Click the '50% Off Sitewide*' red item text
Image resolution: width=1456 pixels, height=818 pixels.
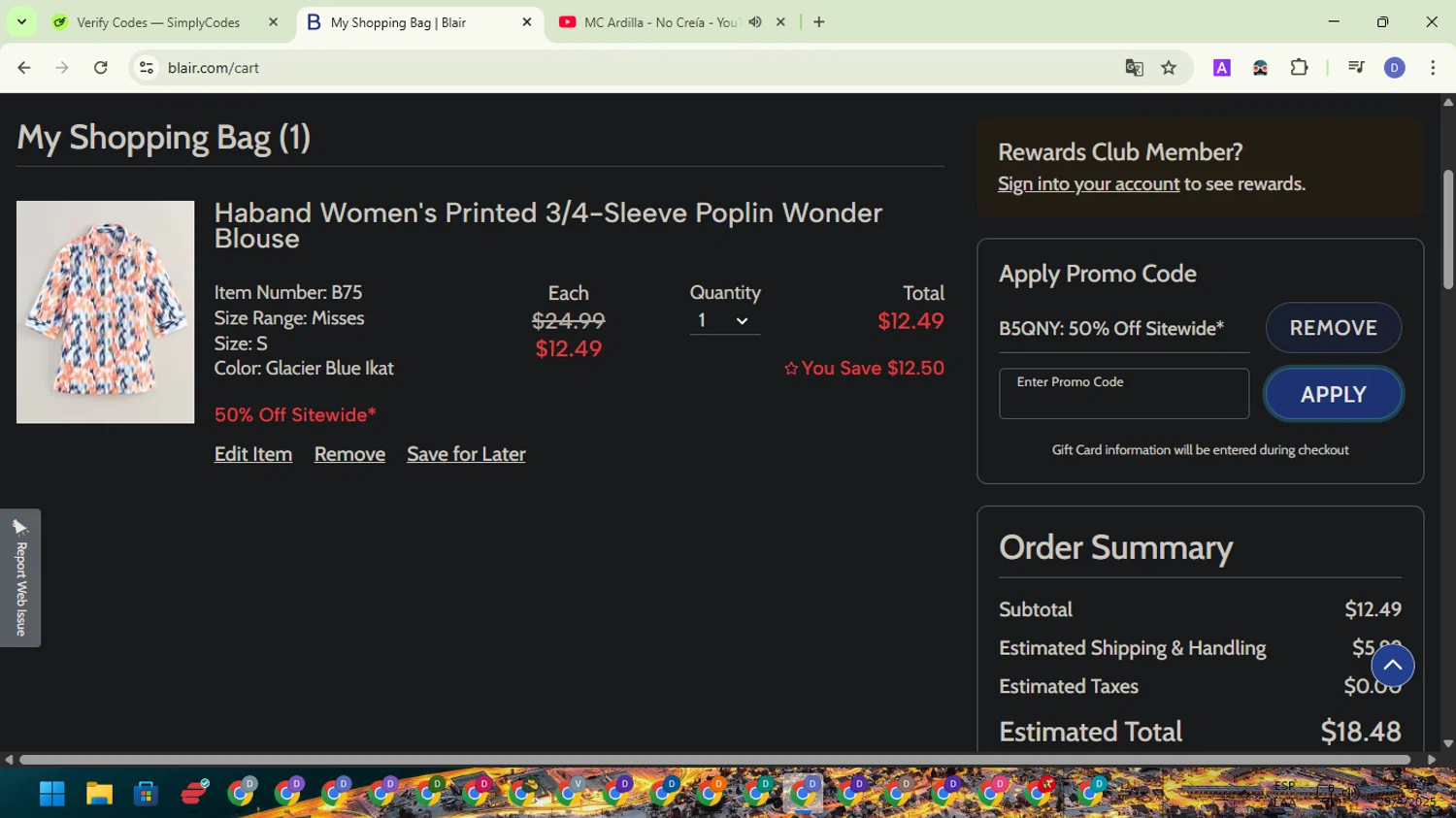click(295, 415)
